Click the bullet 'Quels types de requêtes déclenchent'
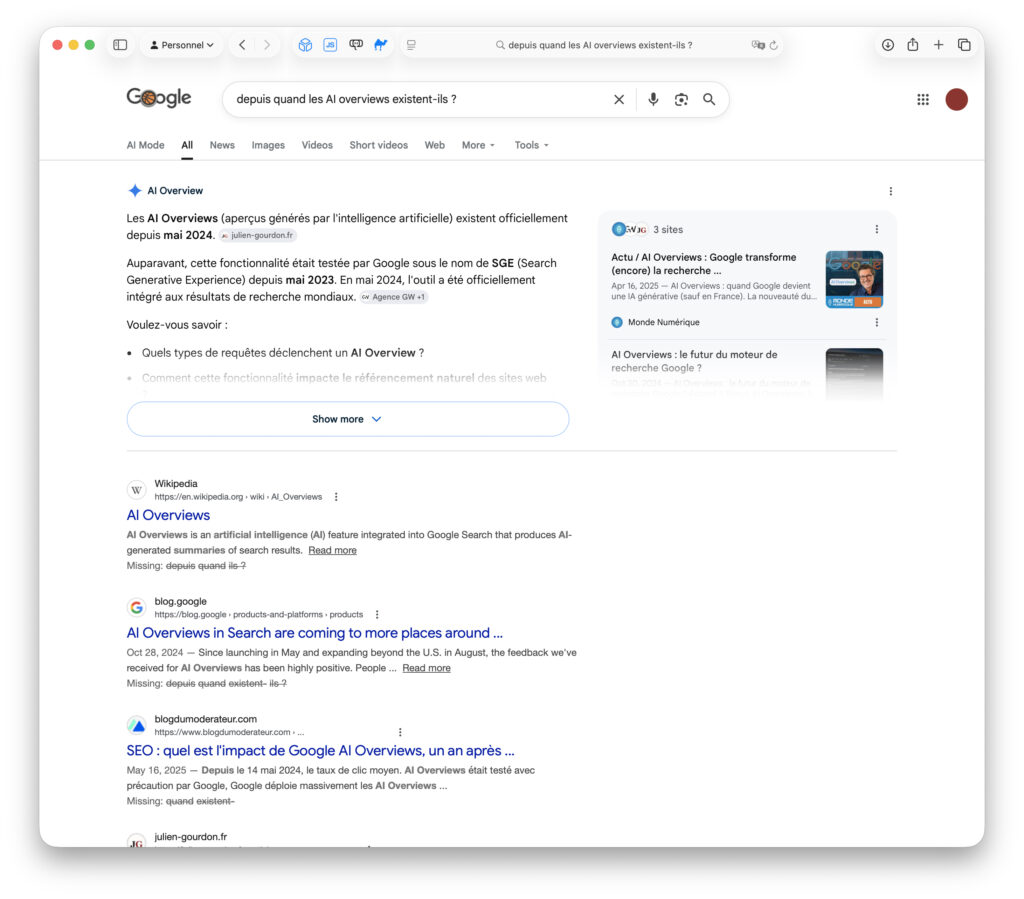 point(283,353)
